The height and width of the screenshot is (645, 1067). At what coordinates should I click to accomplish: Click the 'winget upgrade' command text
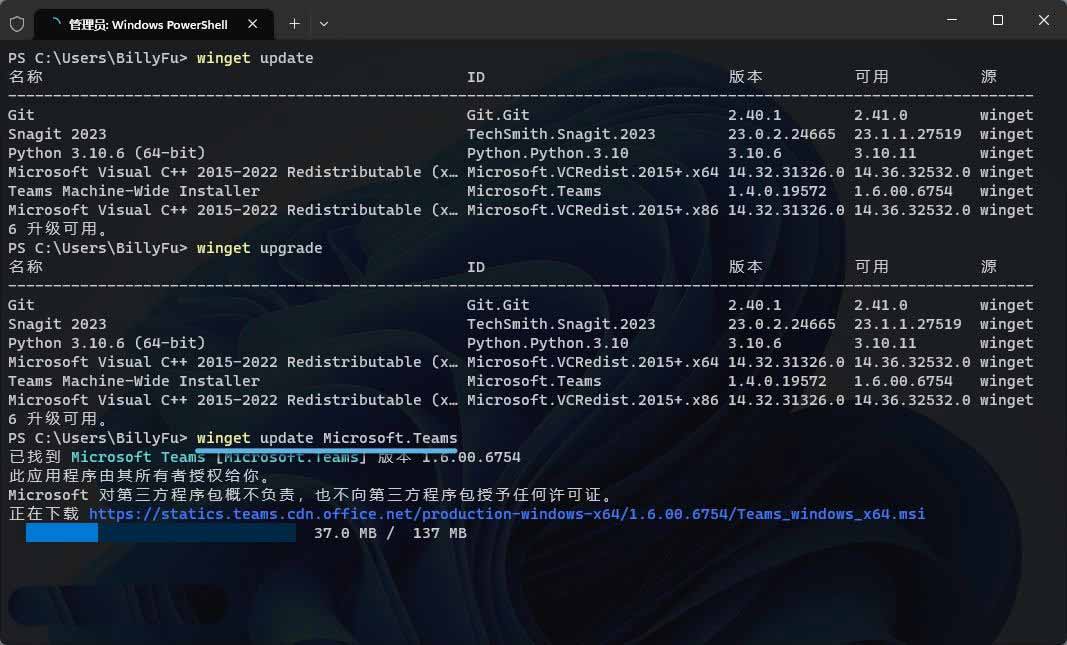pos(259,248)
